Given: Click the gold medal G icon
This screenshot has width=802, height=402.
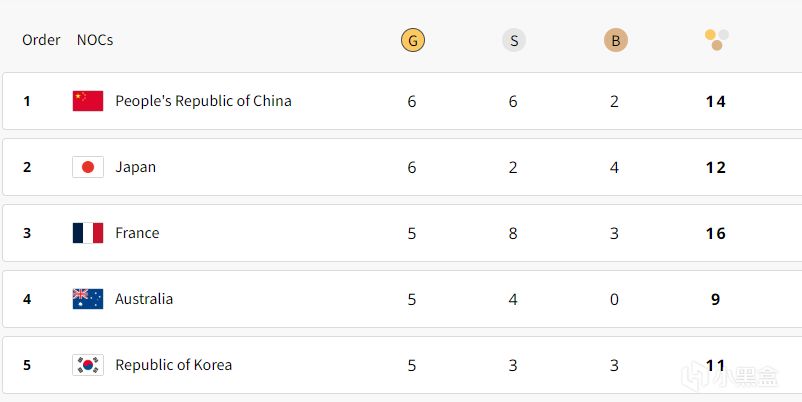Looking at the screenshot, I should click(413, 40).
